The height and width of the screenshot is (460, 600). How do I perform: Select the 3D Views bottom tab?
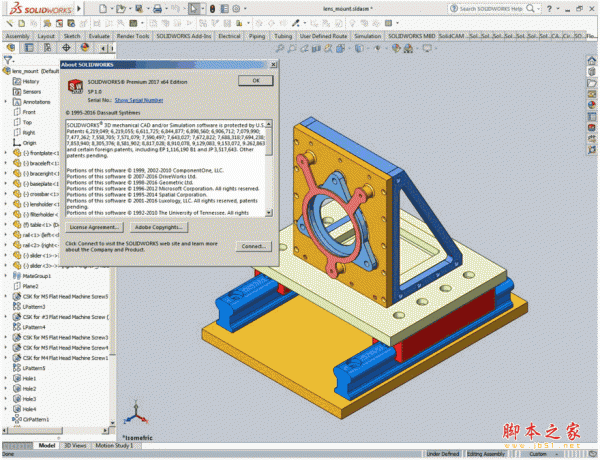pos(75,445)
